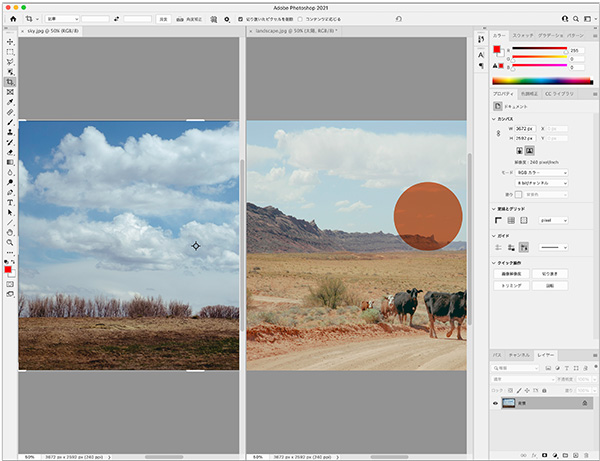This screenshot has width=600, height=461.
Task: Hide the background layer with the eye icon
Action: (x=496, y=403)
